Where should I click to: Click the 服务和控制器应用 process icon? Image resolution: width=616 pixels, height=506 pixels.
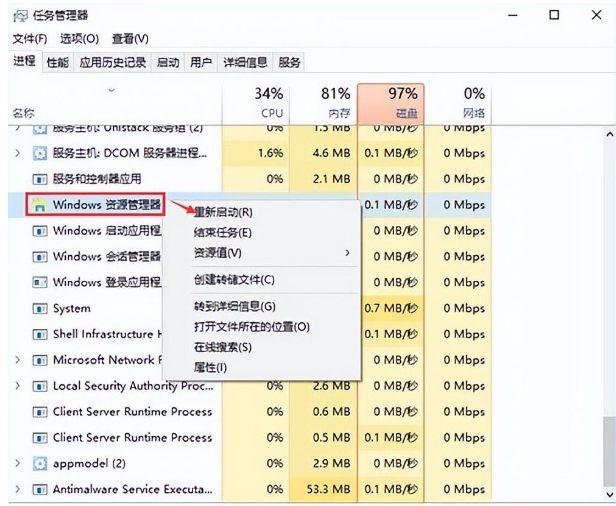(x=40, y=179)
